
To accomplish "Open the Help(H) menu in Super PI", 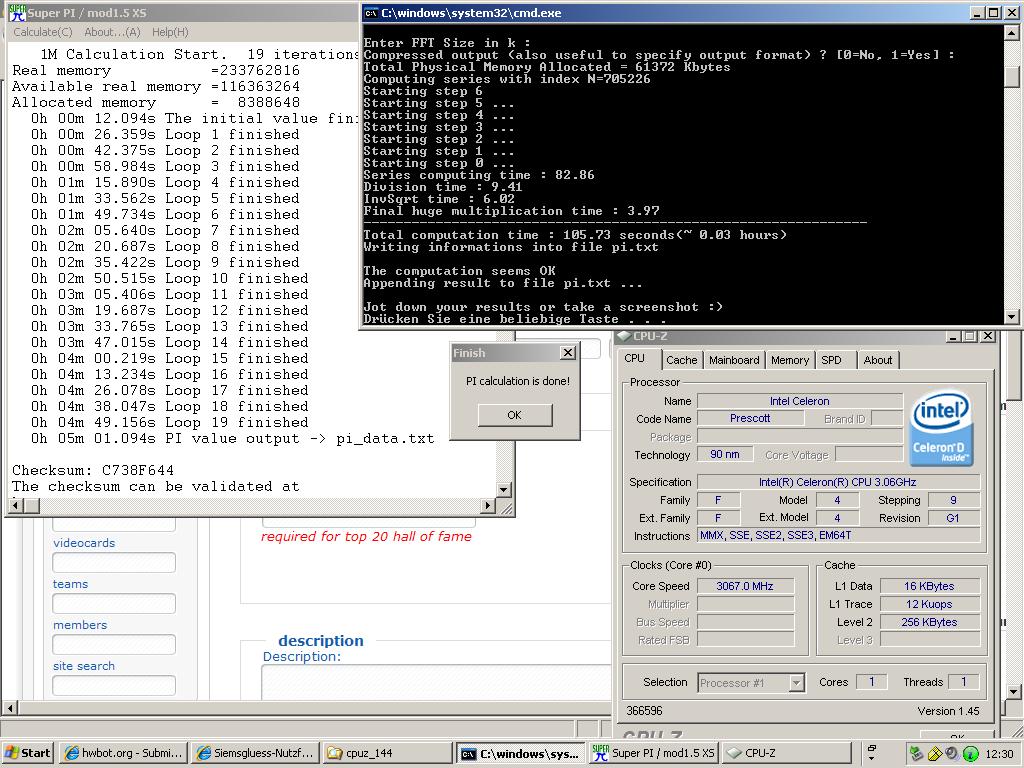I will pyautogui.click(x=170, y=32).
